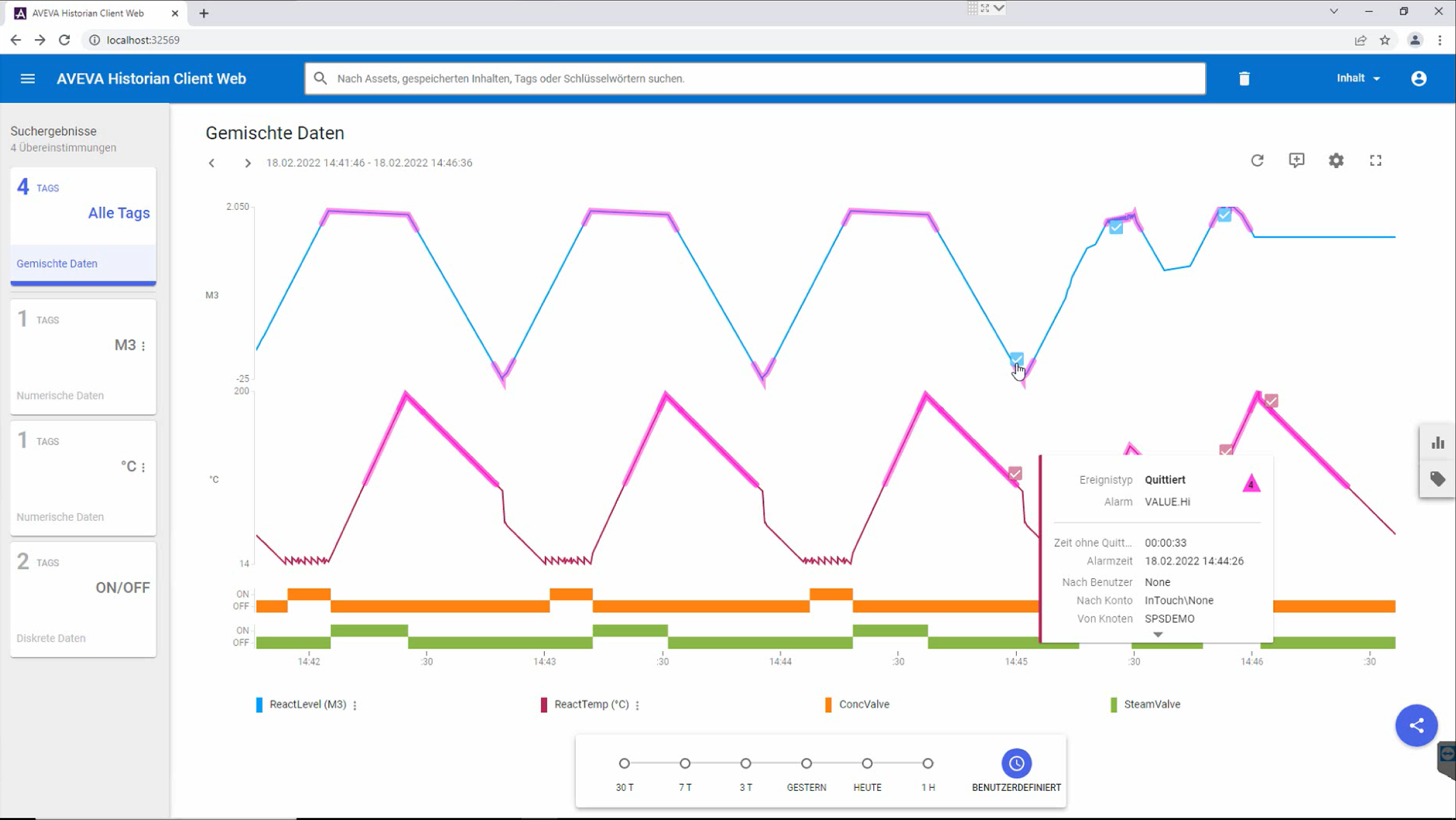Open the browser three-dot menu
1456x820 pixels.
[1440, 40]
